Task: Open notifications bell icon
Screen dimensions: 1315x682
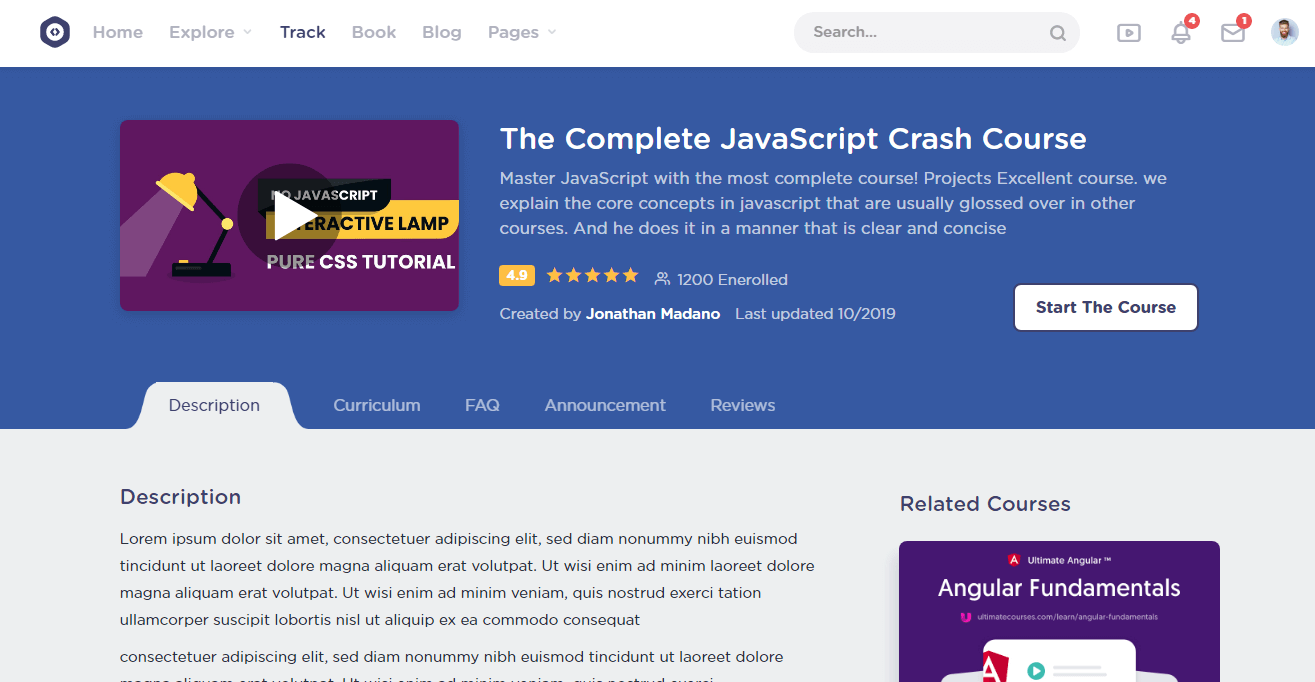Action: (1181, 33)
